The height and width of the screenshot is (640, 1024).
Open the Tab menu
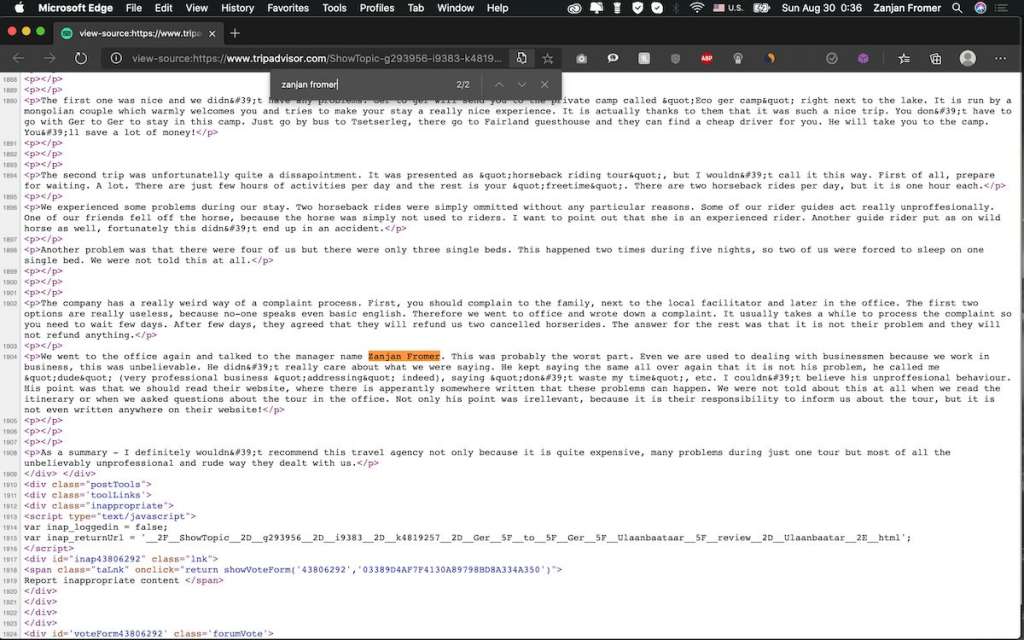415,8
